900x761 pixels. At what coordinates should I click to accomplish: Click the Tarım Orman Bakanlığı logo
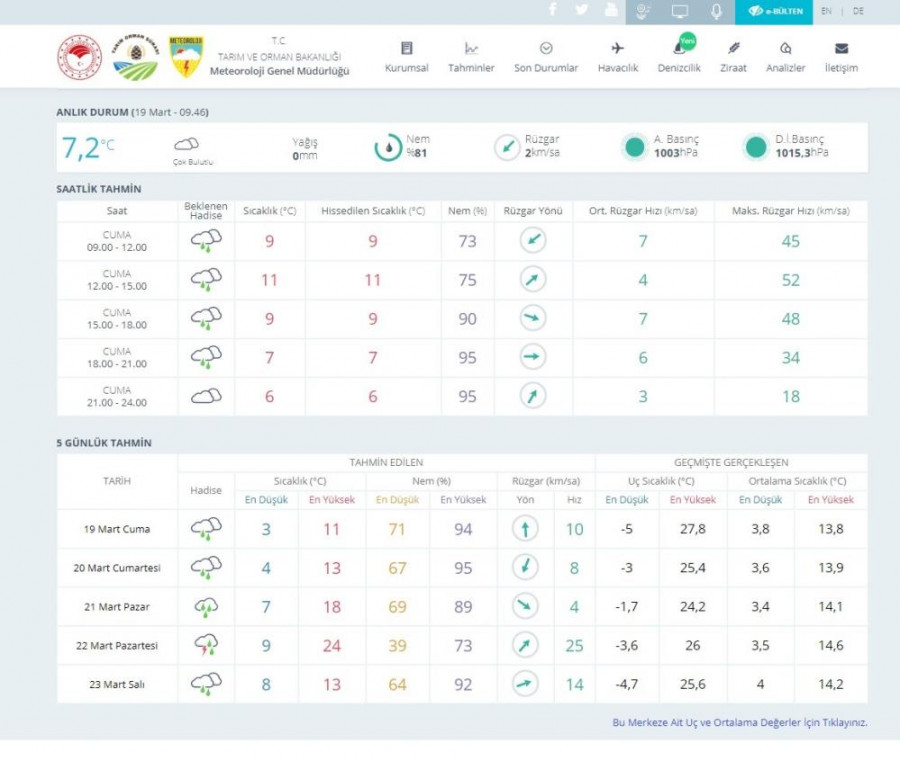pyautogui.click(x=135, y=57)
